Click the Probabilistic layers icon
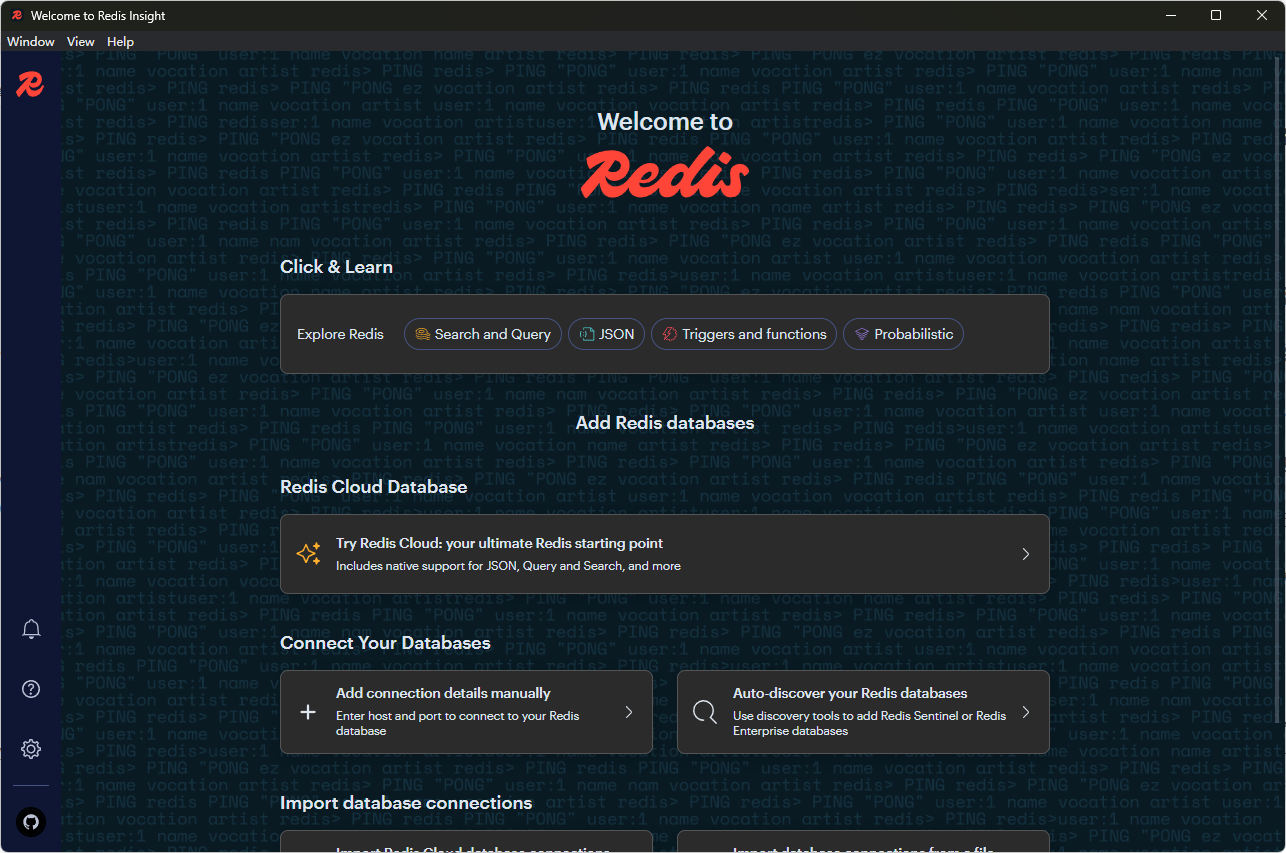 coord(862,334)
